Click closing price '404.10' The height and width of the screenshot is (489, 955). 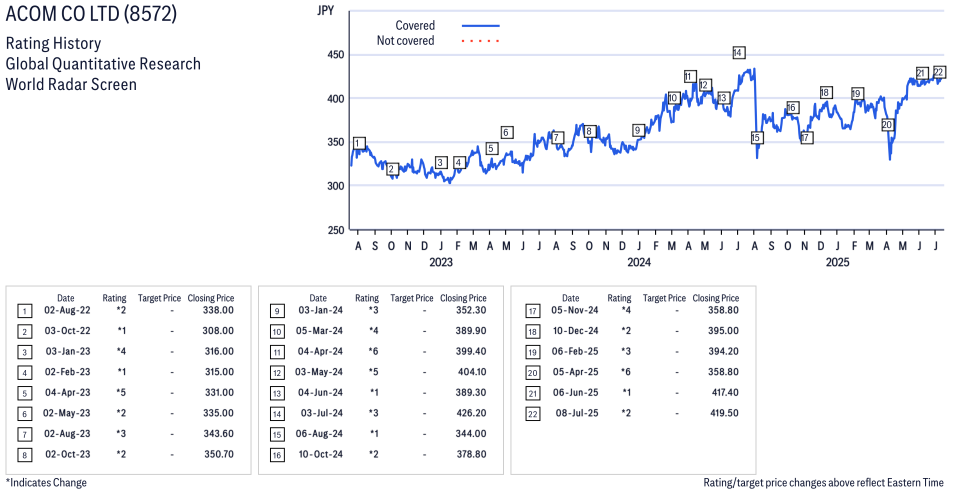tap(472, 372)
